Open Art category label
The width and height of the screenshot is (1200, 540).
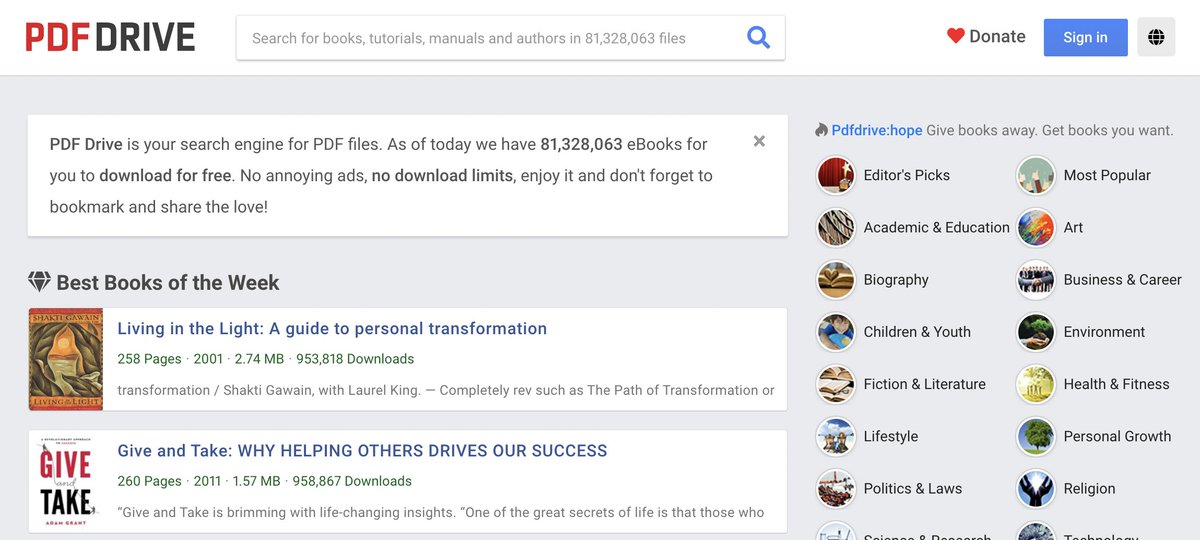pos(1073,227)
